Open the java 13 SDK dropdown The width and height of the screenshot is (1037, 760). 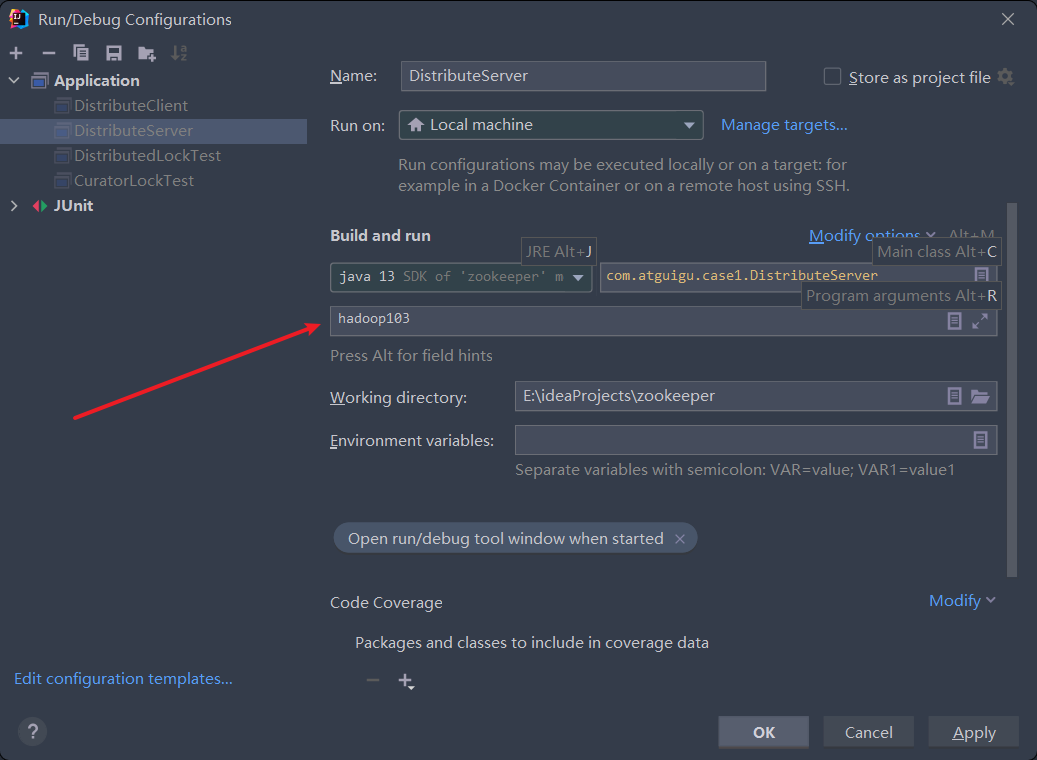coord(461,277)
